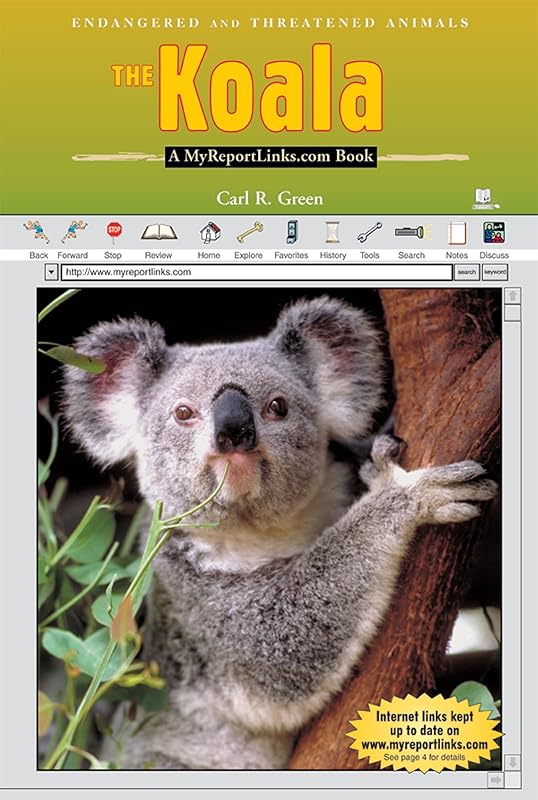
Task: Open the History hourglass icon
Action: (x=332, y=232)
